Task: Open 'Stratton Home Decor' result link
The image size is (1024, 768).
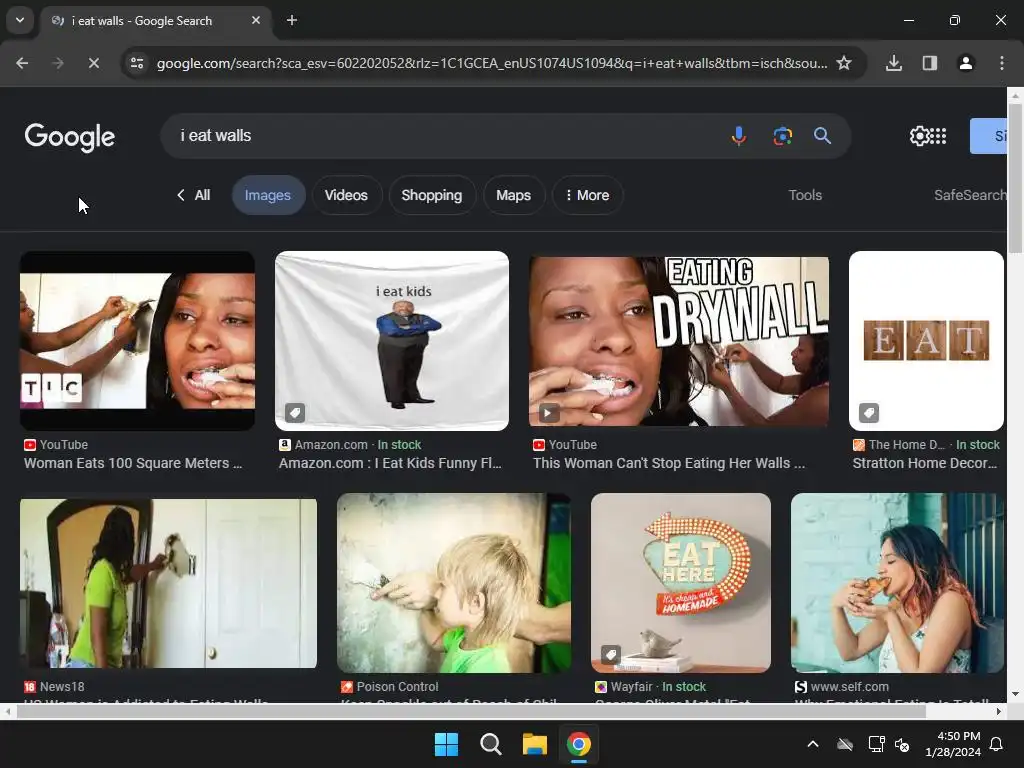Action: [x=925, y=463]
